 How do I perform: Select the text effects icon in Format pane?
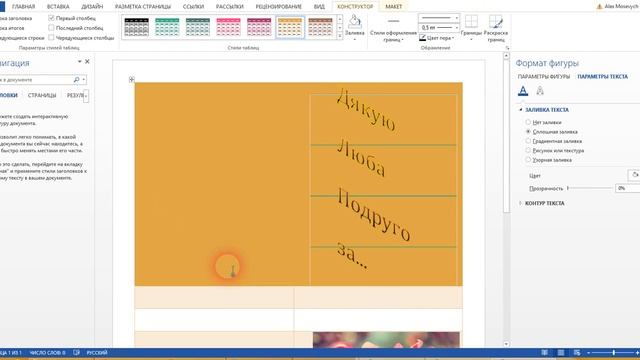coord(540,91)
